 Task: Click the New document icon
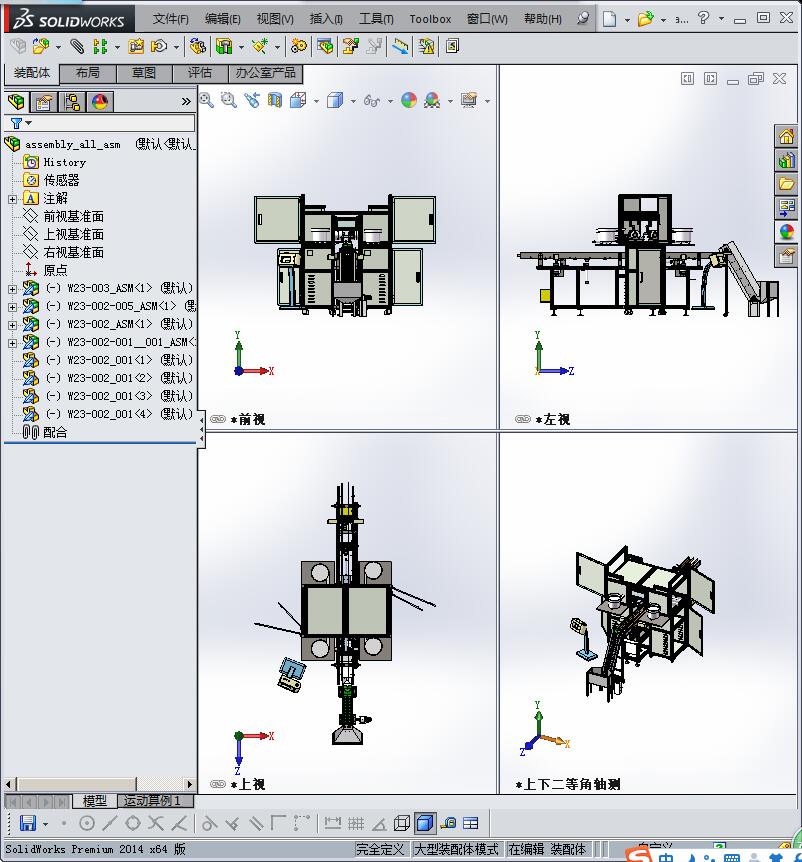[609, 19]
